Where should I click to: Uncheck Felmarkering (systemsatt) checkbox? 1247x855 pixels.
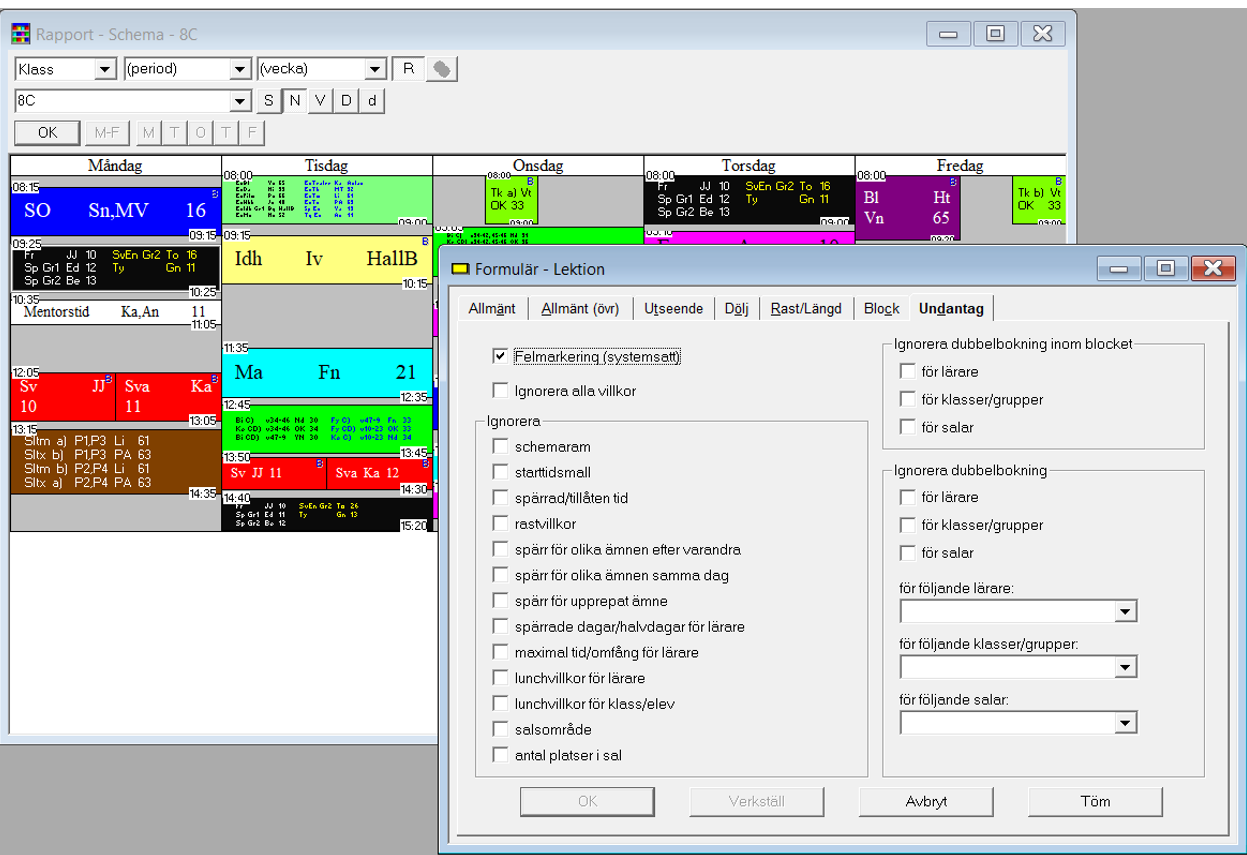click(501, 357)
